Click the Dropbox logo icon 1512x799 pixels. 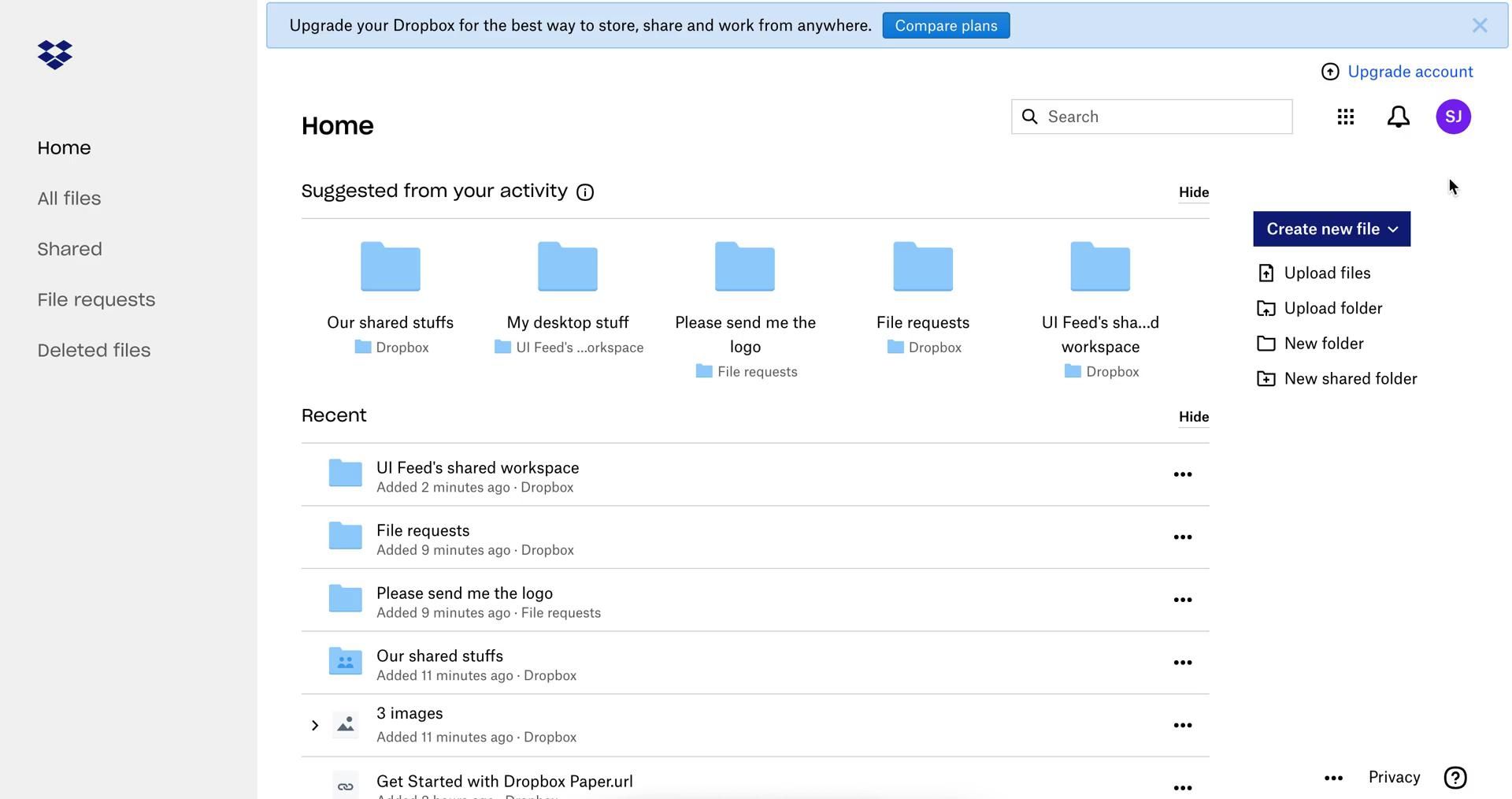pos(55,55)
